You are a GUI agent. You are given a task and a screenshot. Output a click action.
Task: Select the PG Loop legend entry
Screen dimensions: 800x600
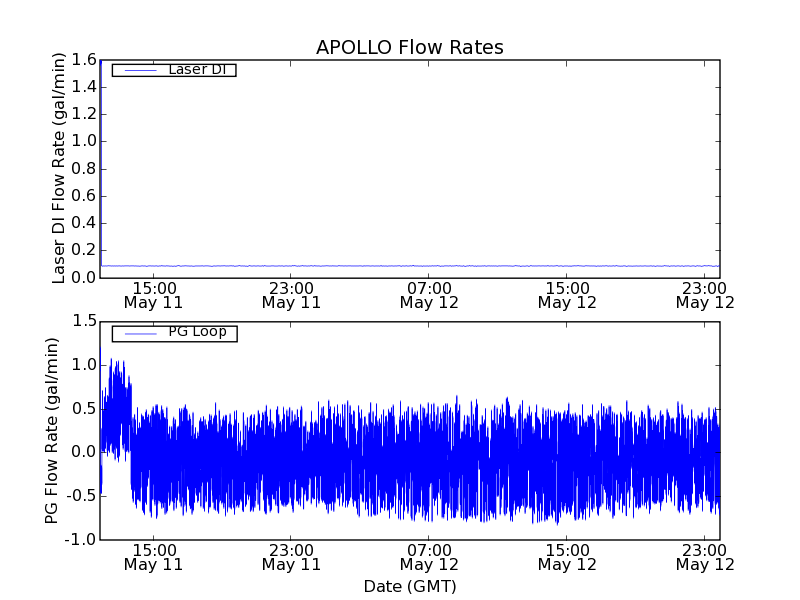197,332
